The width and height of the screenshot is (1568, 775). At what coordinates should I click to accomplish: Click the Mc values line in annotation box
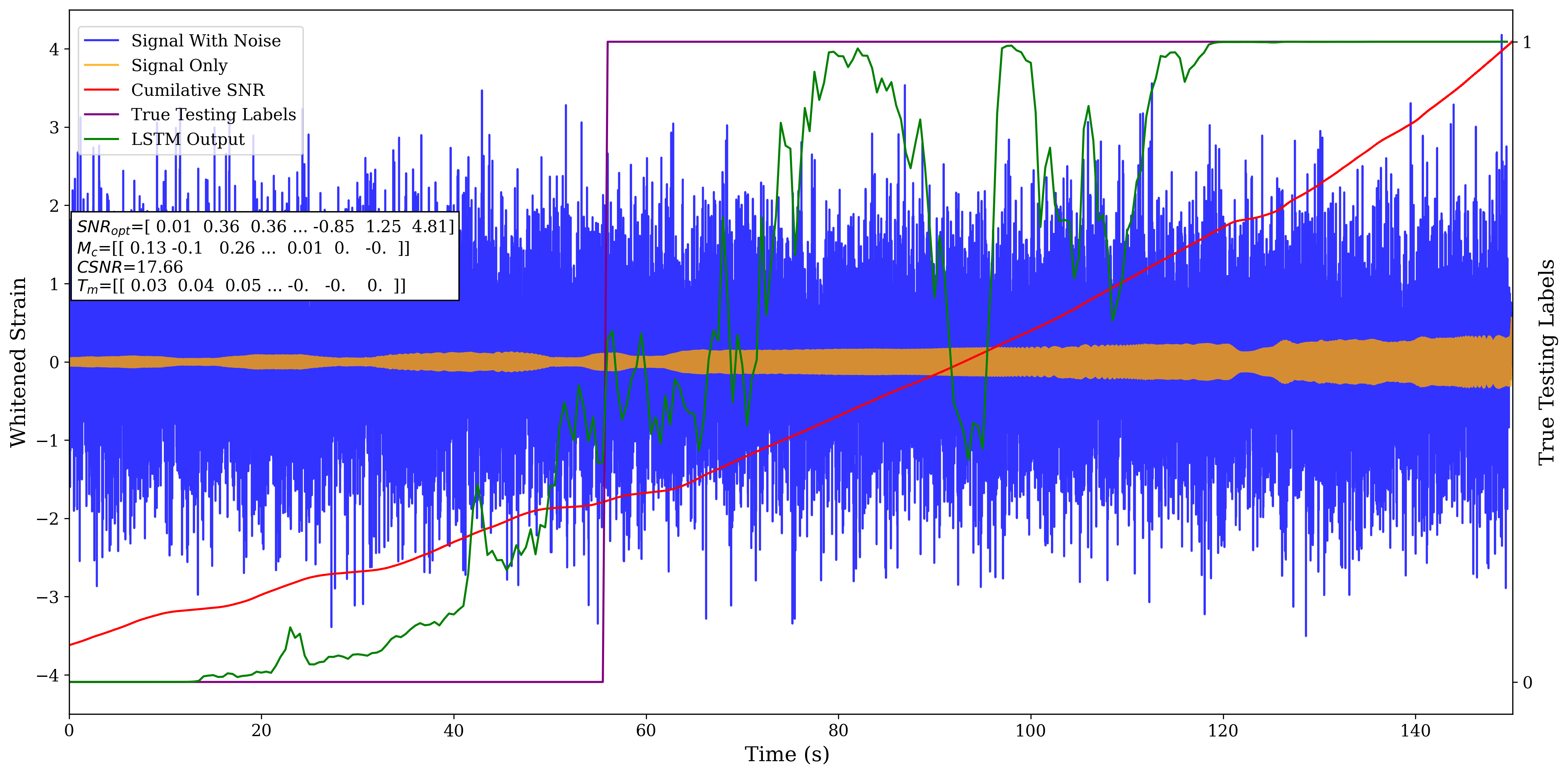[244, 248]
